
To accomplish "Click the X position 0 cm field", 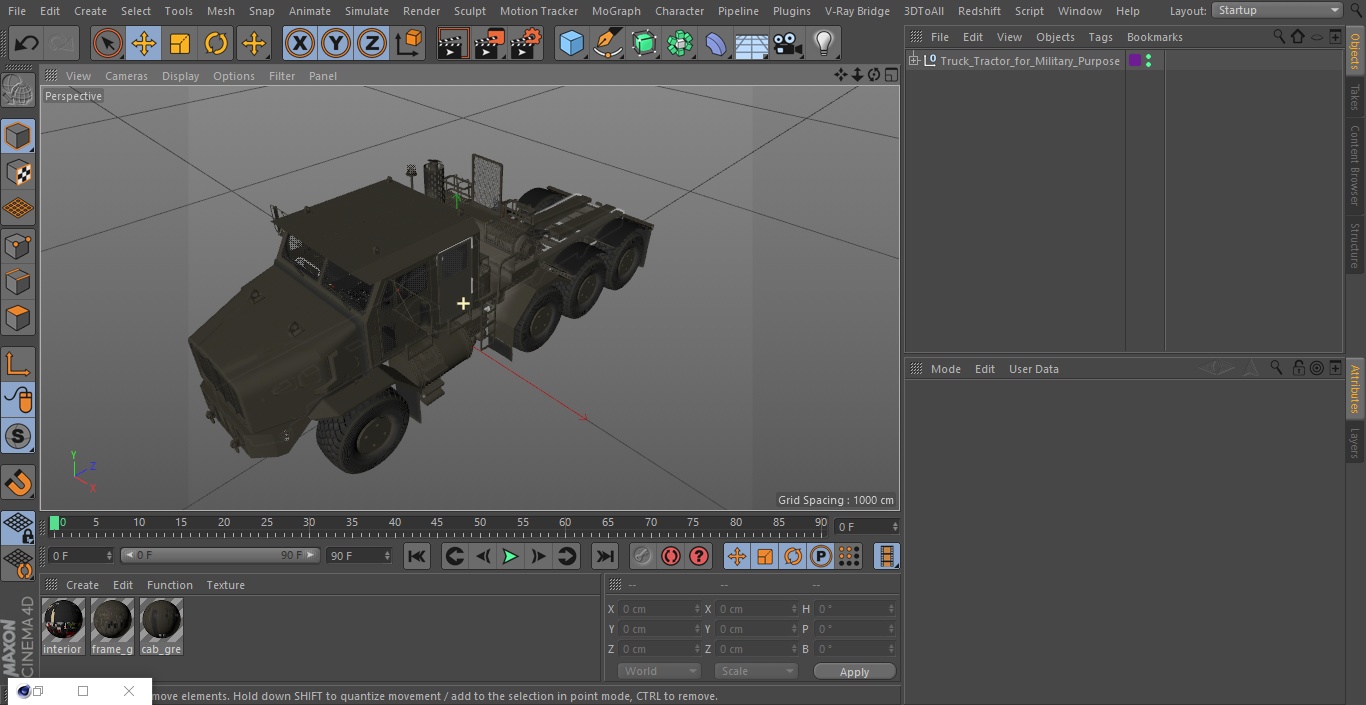I will [659, 609].
